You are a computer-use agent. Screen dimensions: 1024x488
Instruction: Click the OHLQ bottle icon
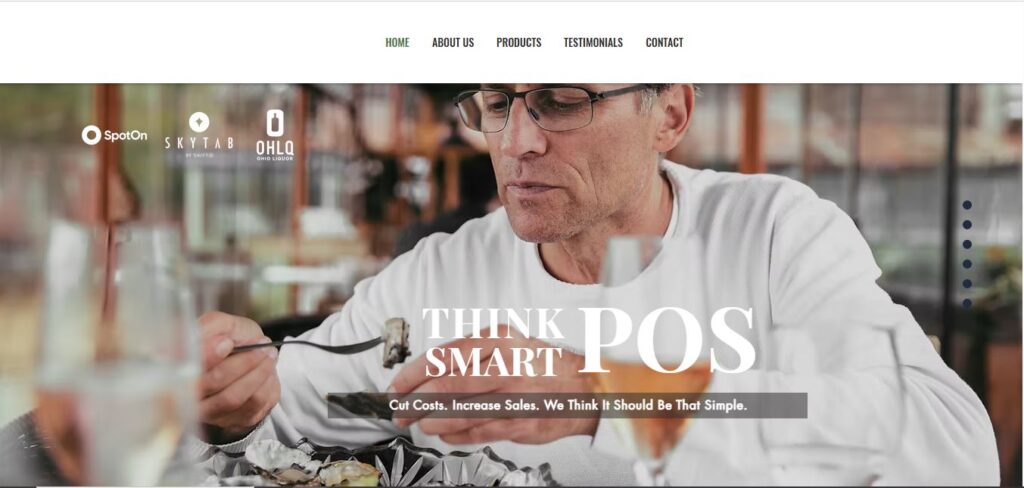(275, 123)
